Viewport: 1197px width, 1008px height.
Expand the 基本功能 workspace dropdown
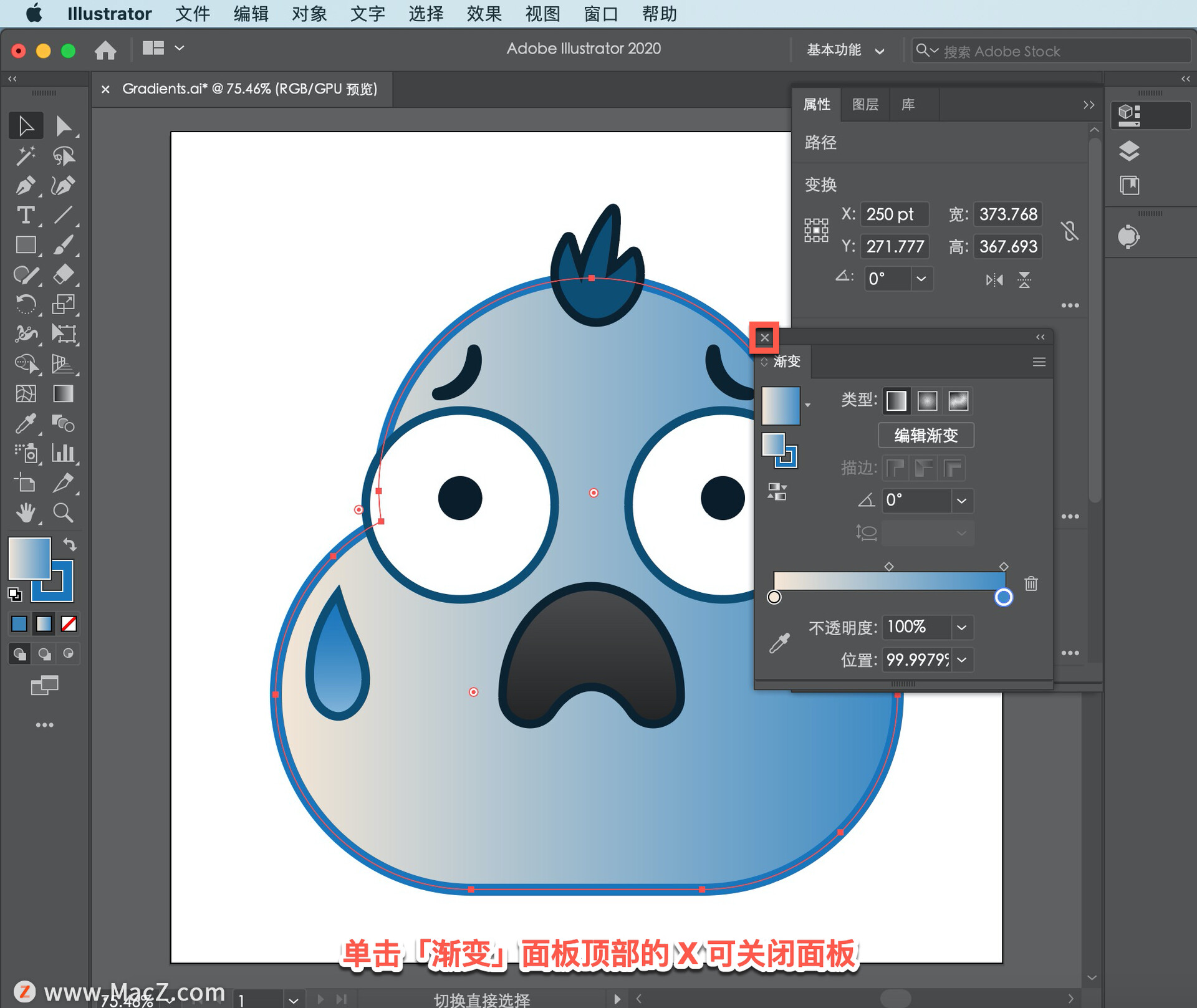click(845, 50)
